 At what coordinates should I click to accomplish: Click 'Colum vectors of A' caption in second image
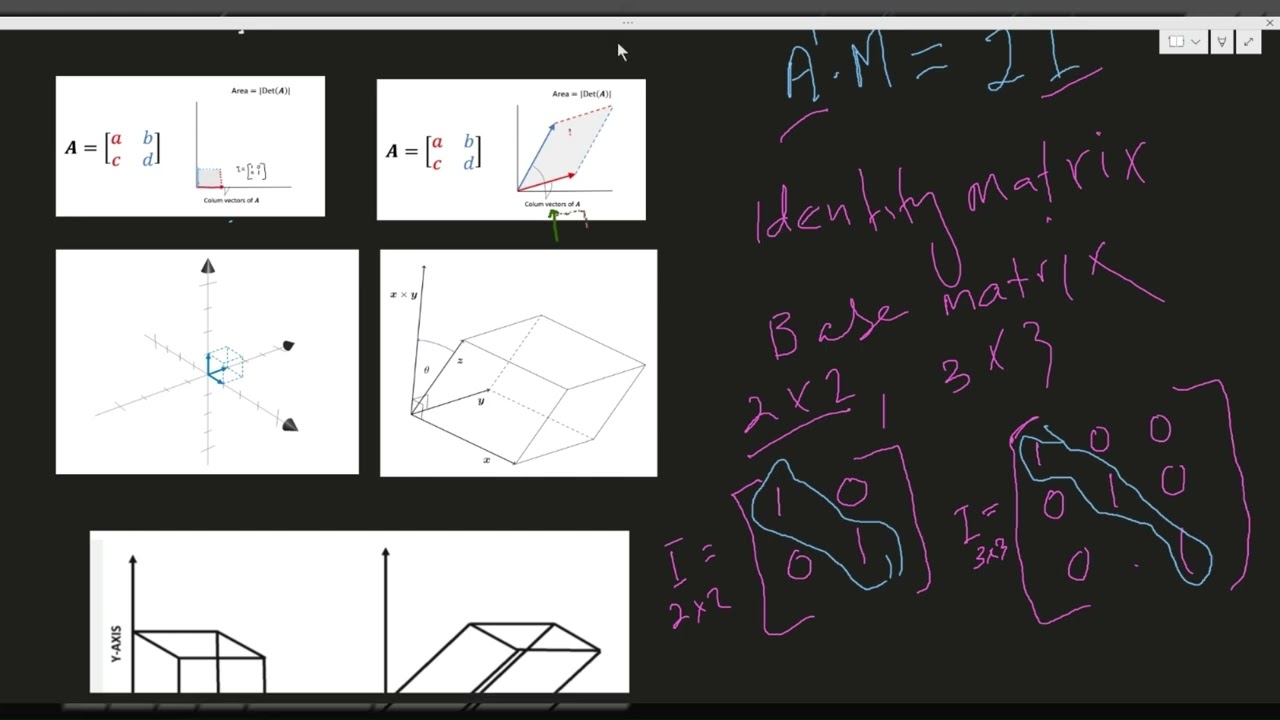(552, 204)
